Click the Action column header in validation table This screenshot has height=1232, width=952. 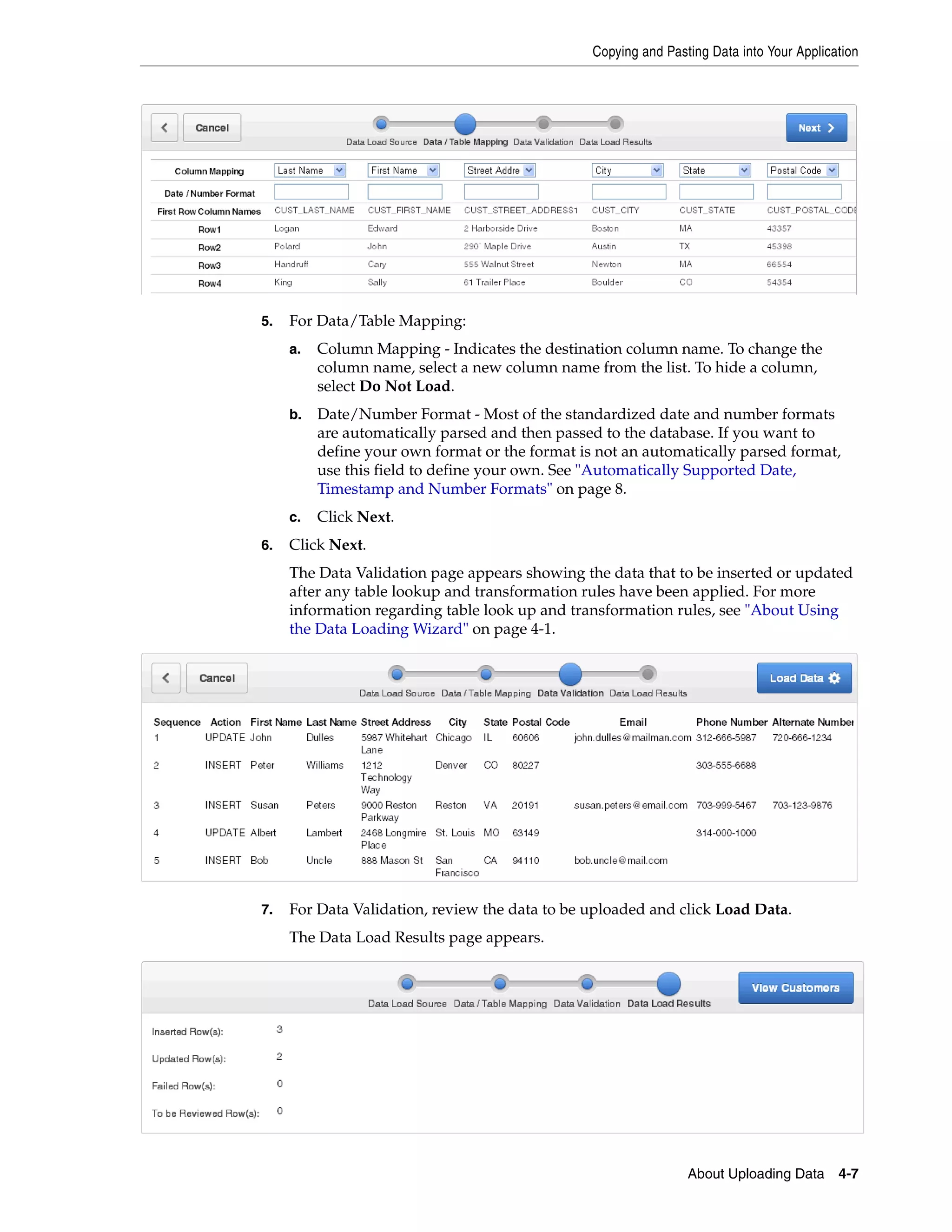pyautogui.click(x=225, y=722)
